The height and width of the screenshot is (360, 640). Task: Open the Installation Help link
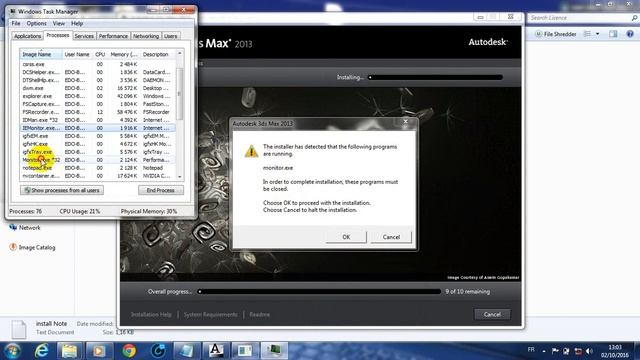tap(151, 314)
